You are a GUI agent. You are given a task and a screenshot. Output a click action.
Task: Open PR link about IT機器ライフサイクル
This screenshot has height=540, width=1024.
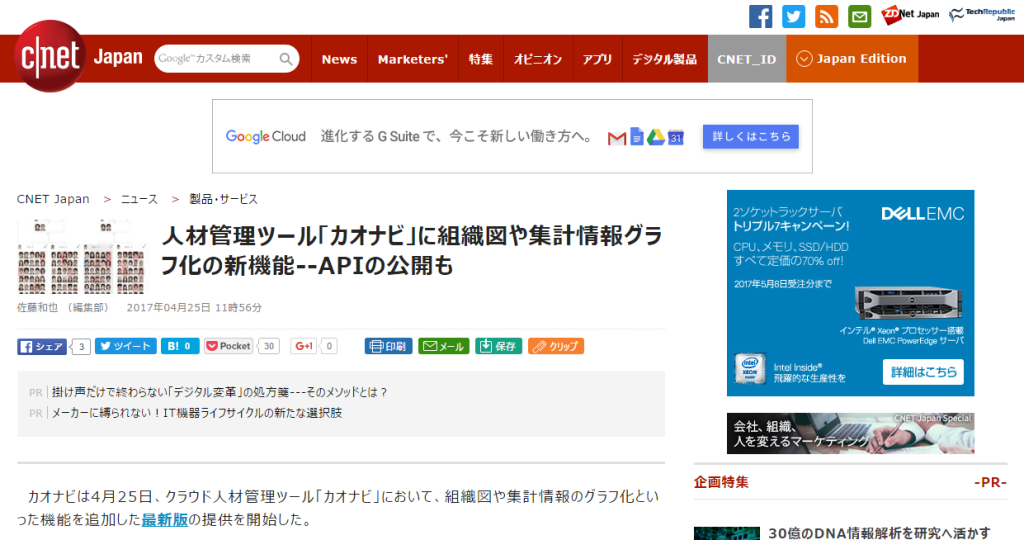click(197, 413)
